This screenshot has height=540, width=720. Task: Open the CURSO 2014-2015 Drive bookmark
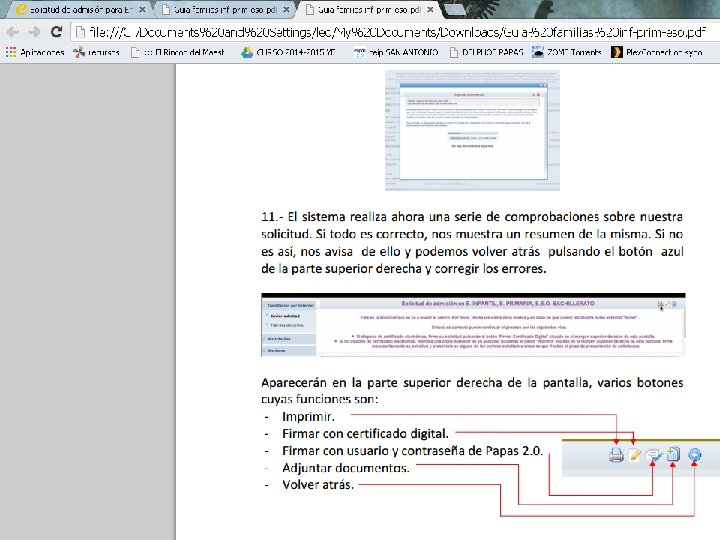click(288, 52)
